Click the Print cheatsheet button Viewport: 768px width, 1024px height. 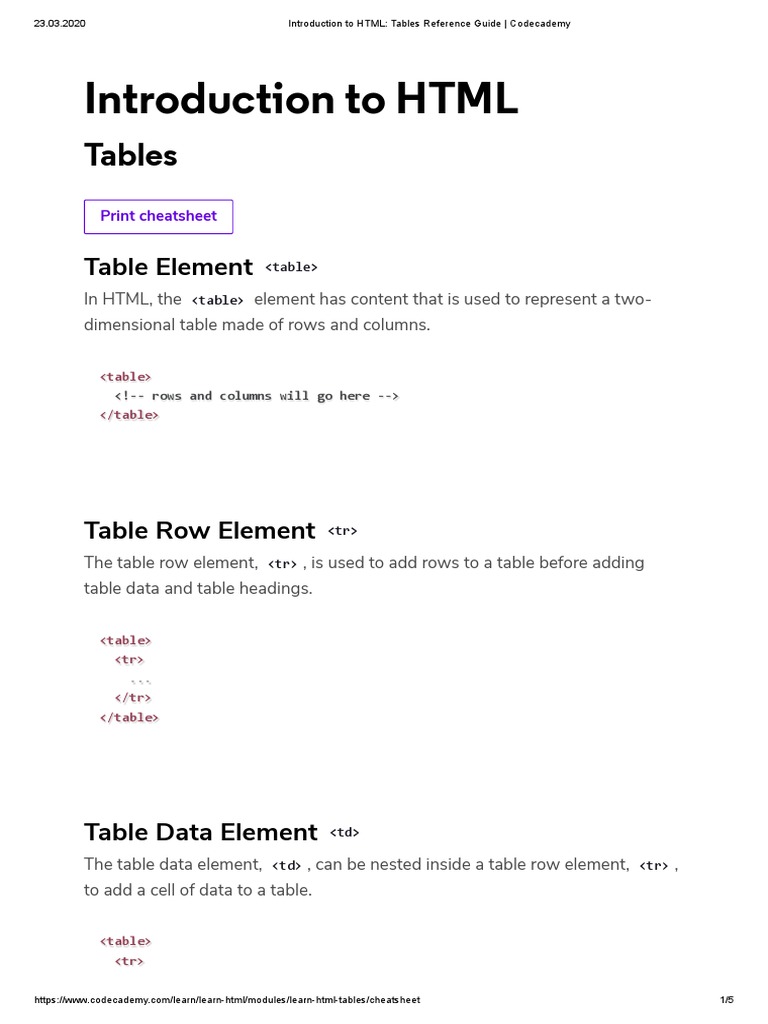(158, 216)
